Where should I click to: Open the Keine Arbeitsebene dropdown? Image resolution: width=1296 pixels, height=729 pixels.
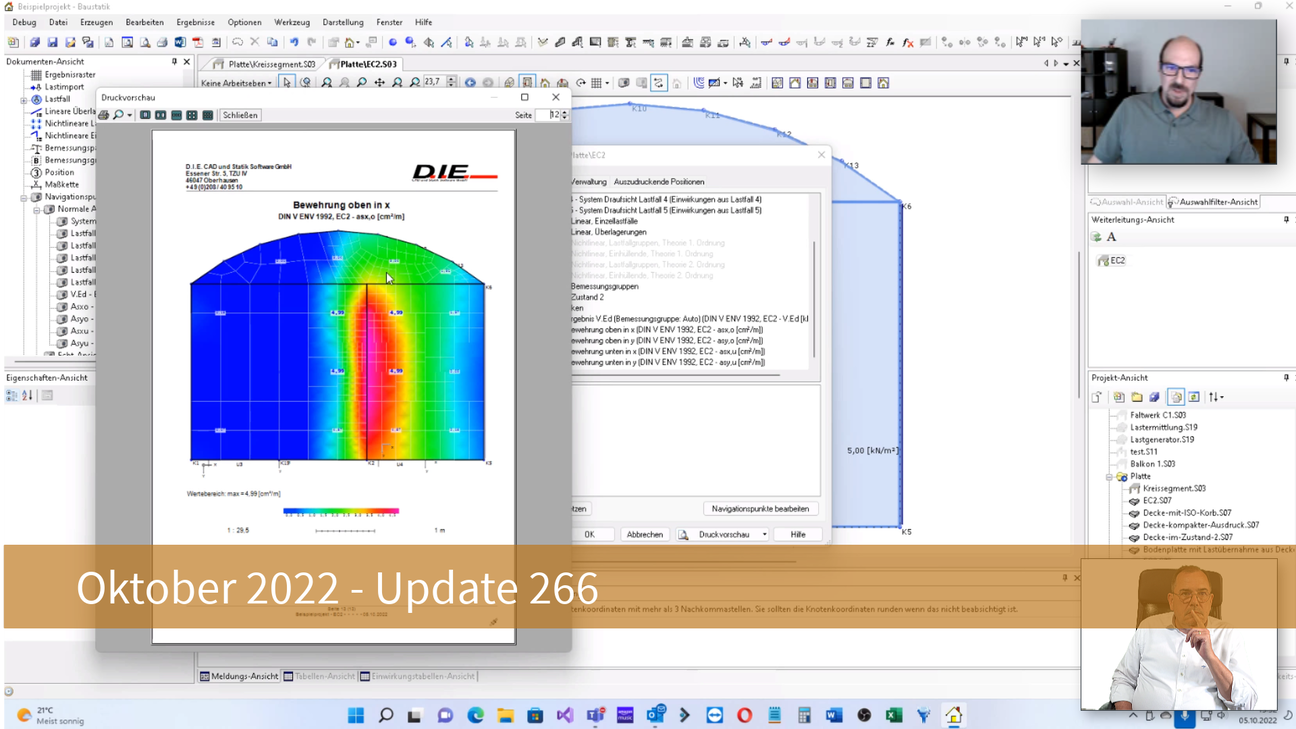236,84
